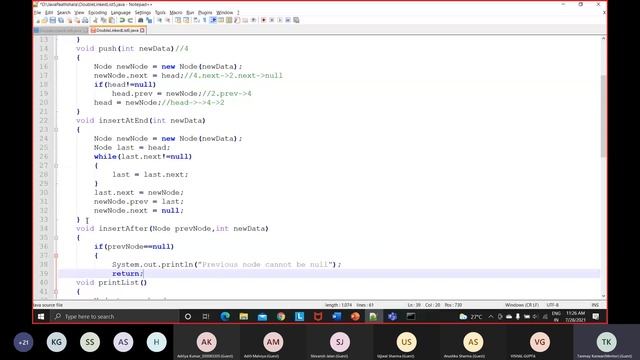Toggle synchronize horizontal scrolling button

[x=187, y=20]
